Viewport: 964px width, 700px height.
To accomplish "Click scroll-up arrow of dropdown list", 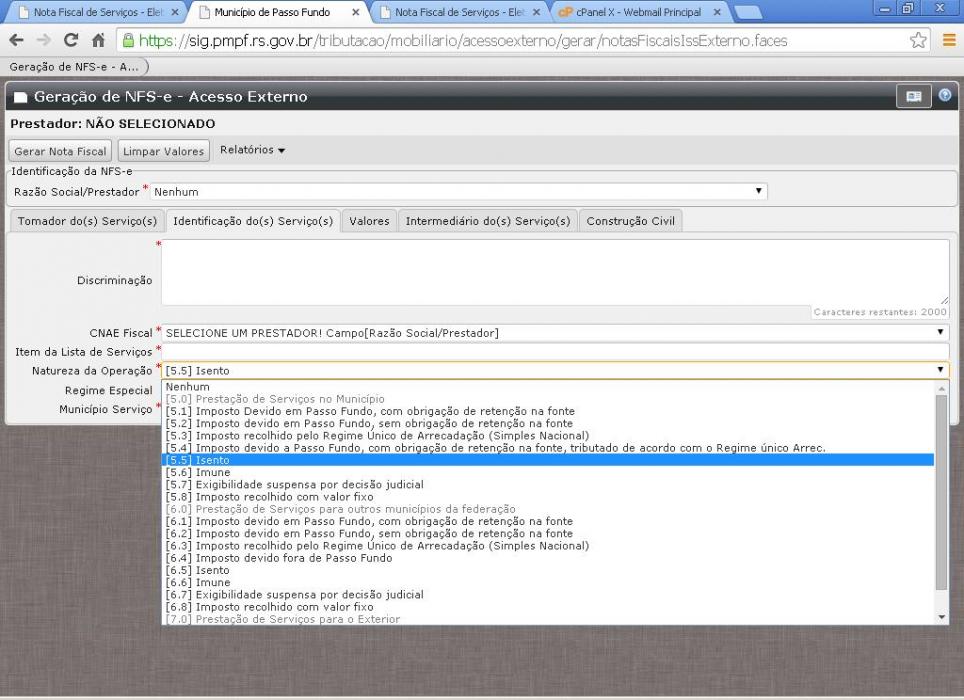I will pyautogui.click(x=941, y=388).
